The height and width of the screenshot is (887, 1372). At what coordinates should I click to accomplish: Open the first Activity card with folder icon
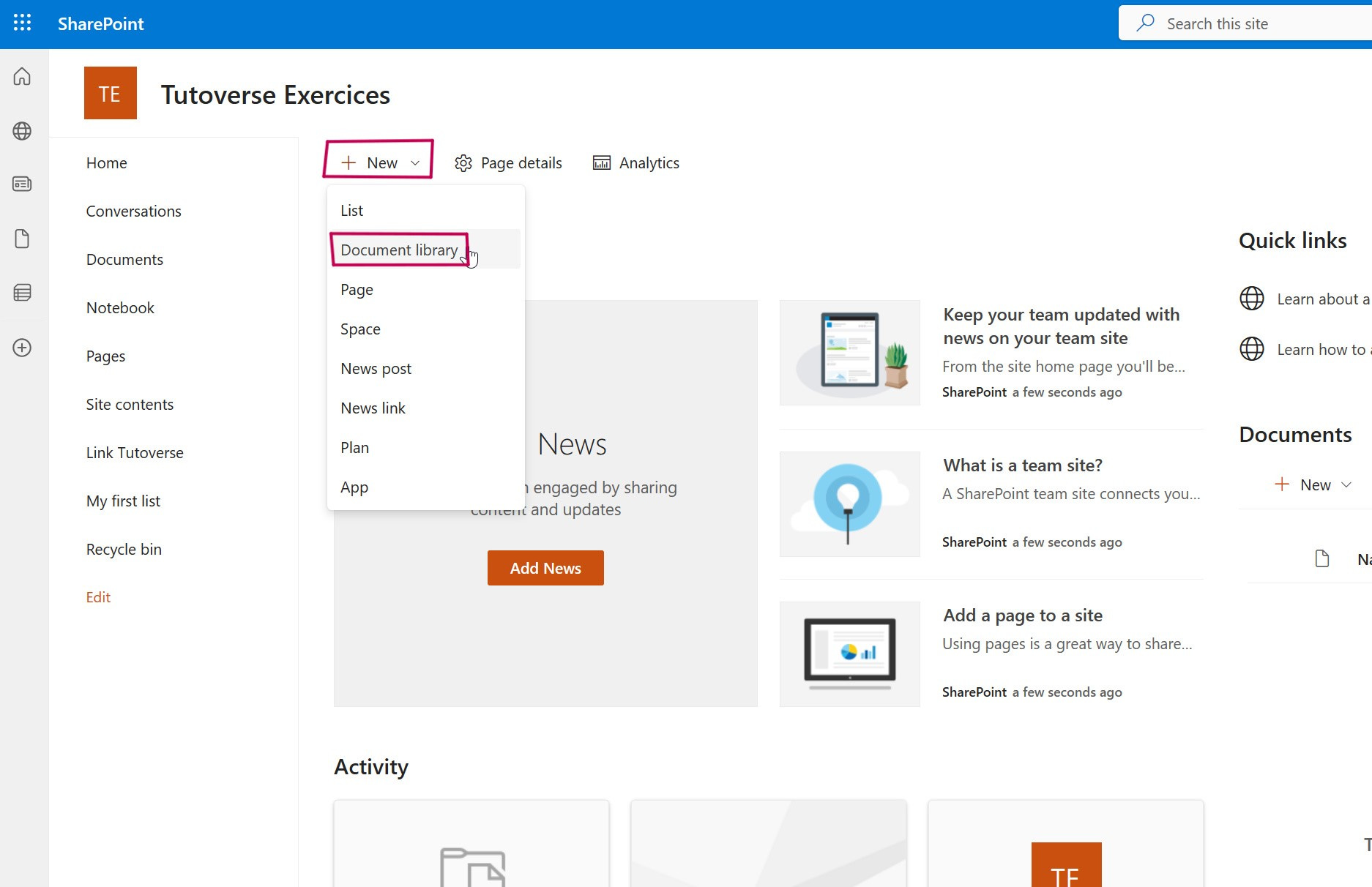[471, 843]
